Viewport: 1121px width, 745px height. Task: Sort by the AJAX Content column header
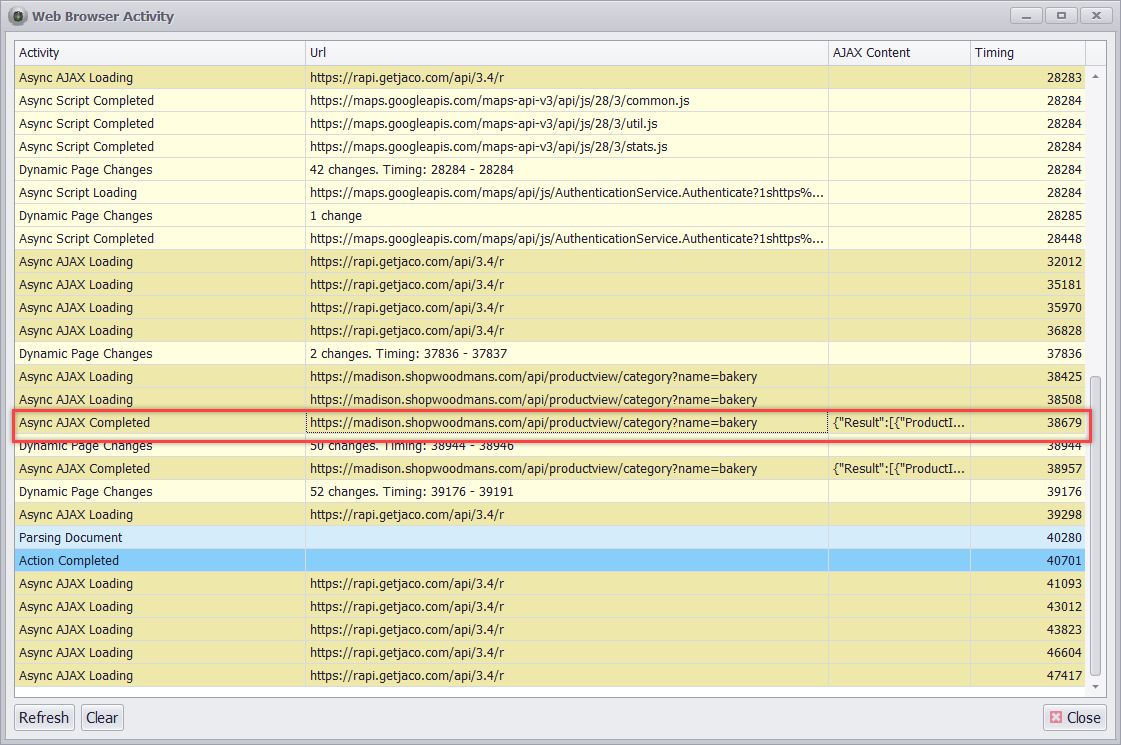[x=897, y=52]
